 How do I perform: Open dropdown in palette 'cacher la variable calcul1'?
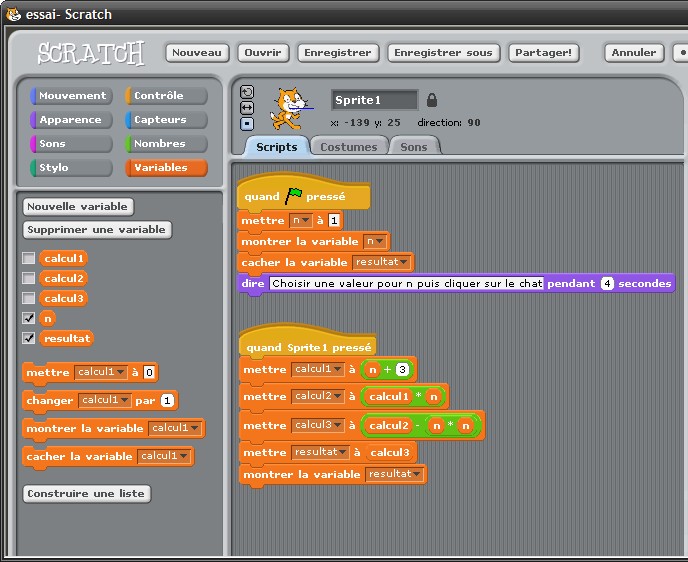click(164, 456)
